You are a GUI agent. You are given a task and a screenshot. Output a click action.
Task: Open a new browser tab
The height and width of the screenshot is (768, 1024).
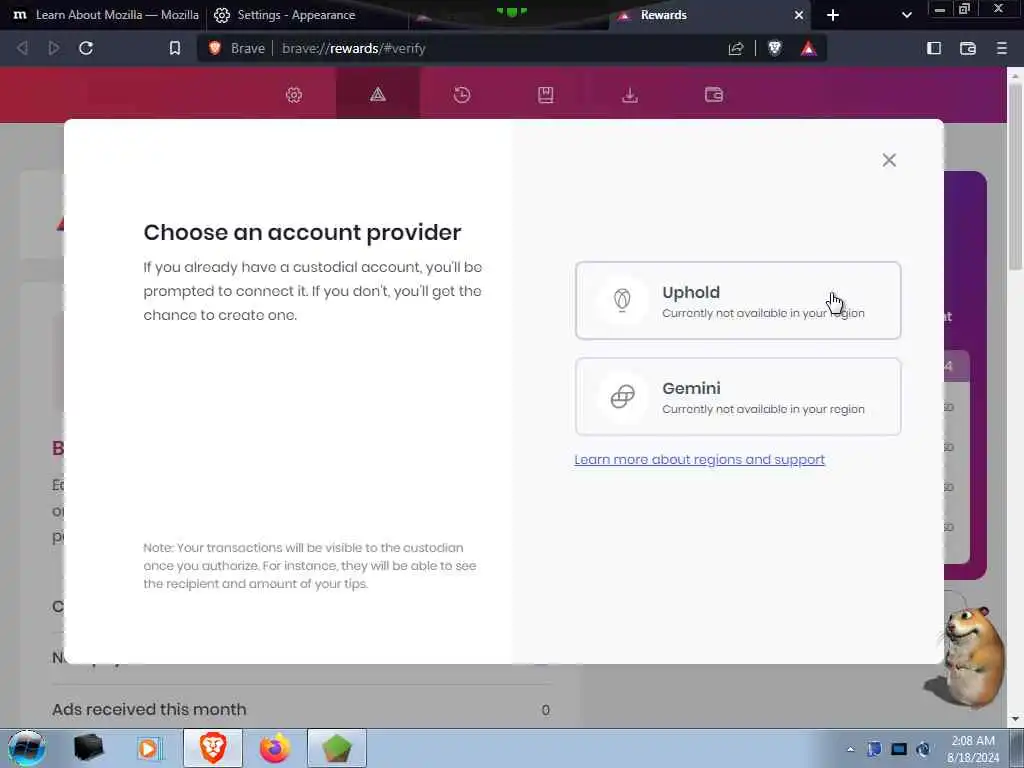click(x=833, y=15)
